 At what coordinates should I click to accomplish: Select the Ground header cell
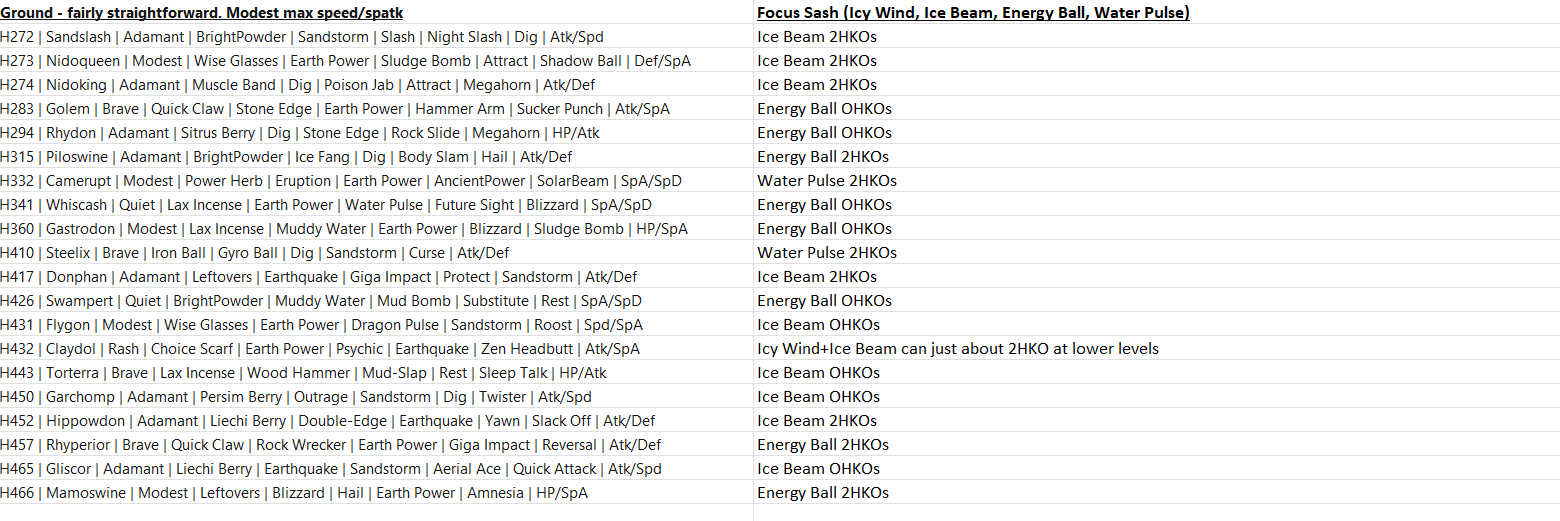pyautogui.click(x=377, y=12)
